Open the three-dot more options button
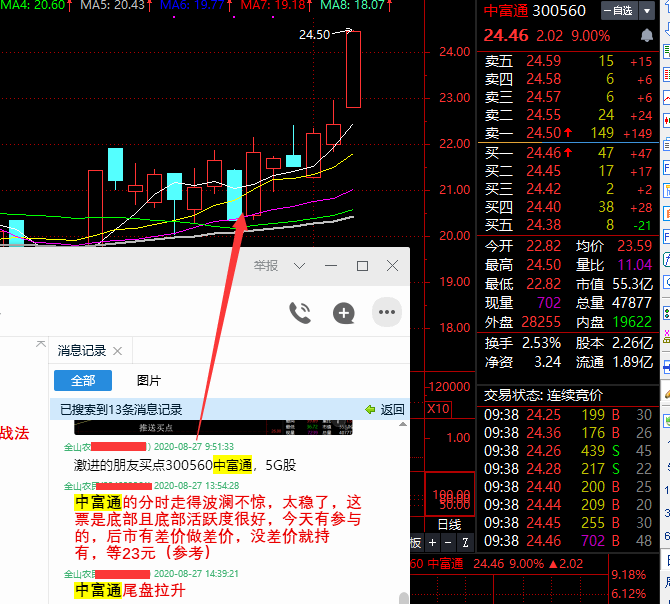The image size is (670, 604). pyautogui.click(x=387, y=312)
